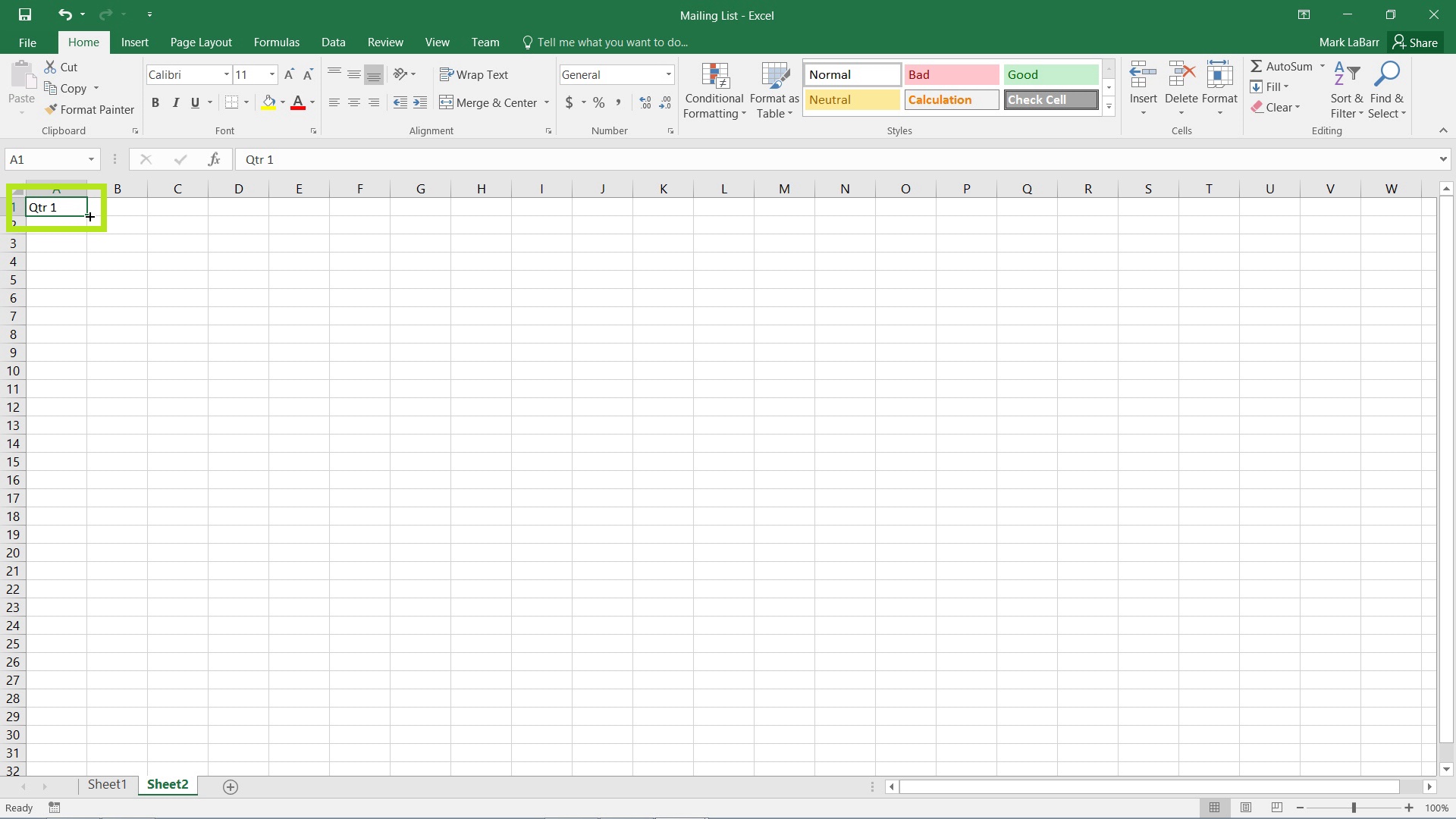This screenshot has width=1456, height=819.
Task: Select the Find and Select icon
Action: (x=1389, y=87)
